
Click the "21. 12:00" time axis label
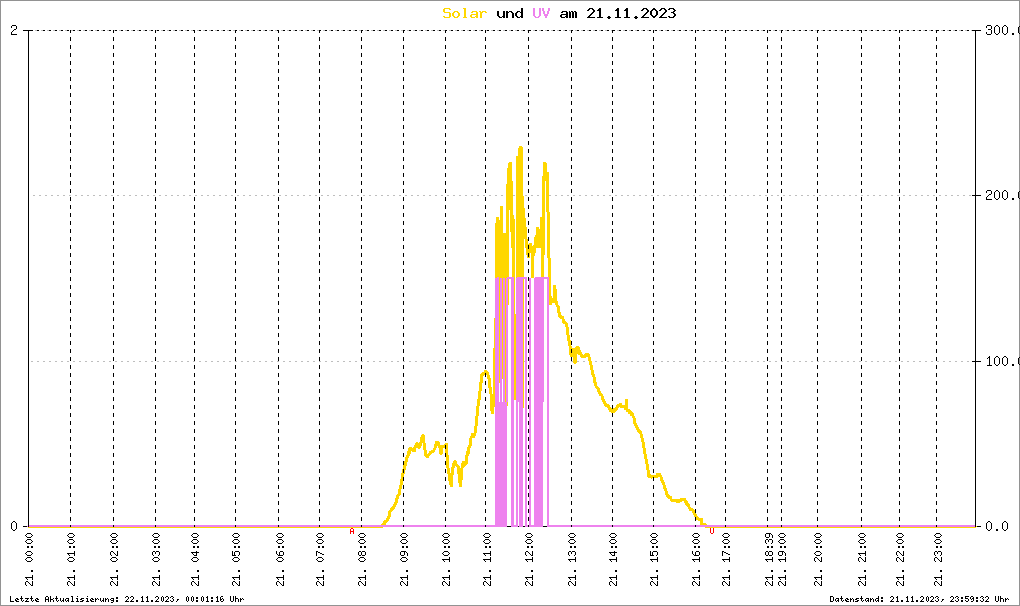(529, 560)
